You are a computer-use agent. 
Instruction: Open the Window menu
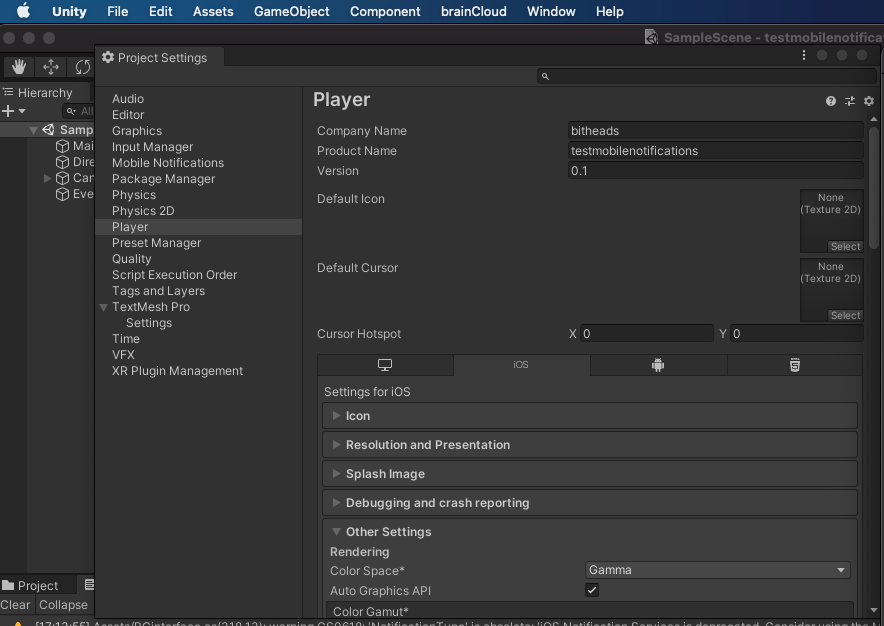pyautogui.click(x=551, y=11)
